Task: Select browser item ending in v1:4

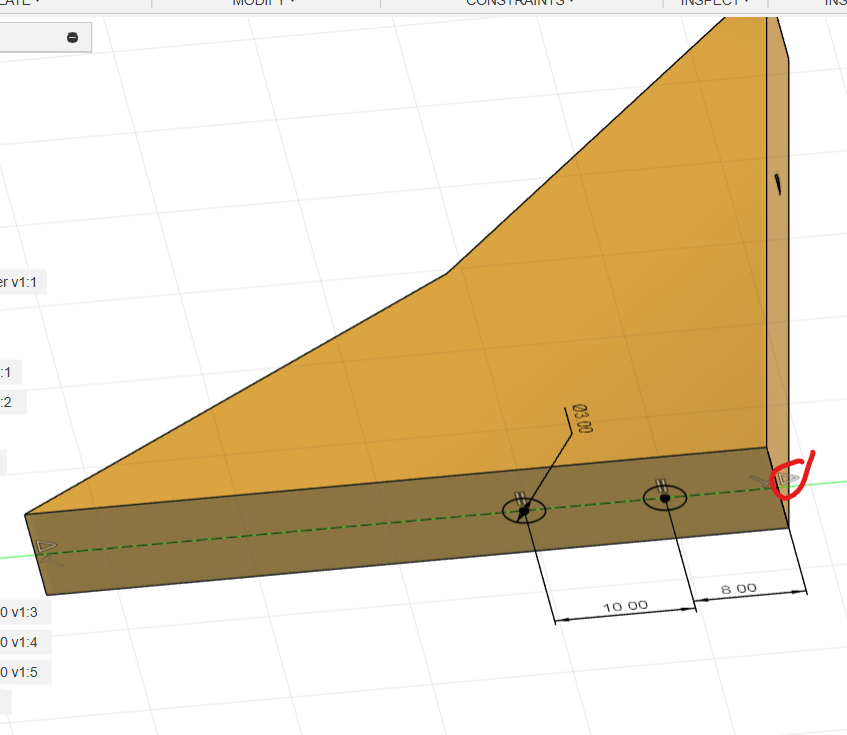Action: [x=22, y=641]
